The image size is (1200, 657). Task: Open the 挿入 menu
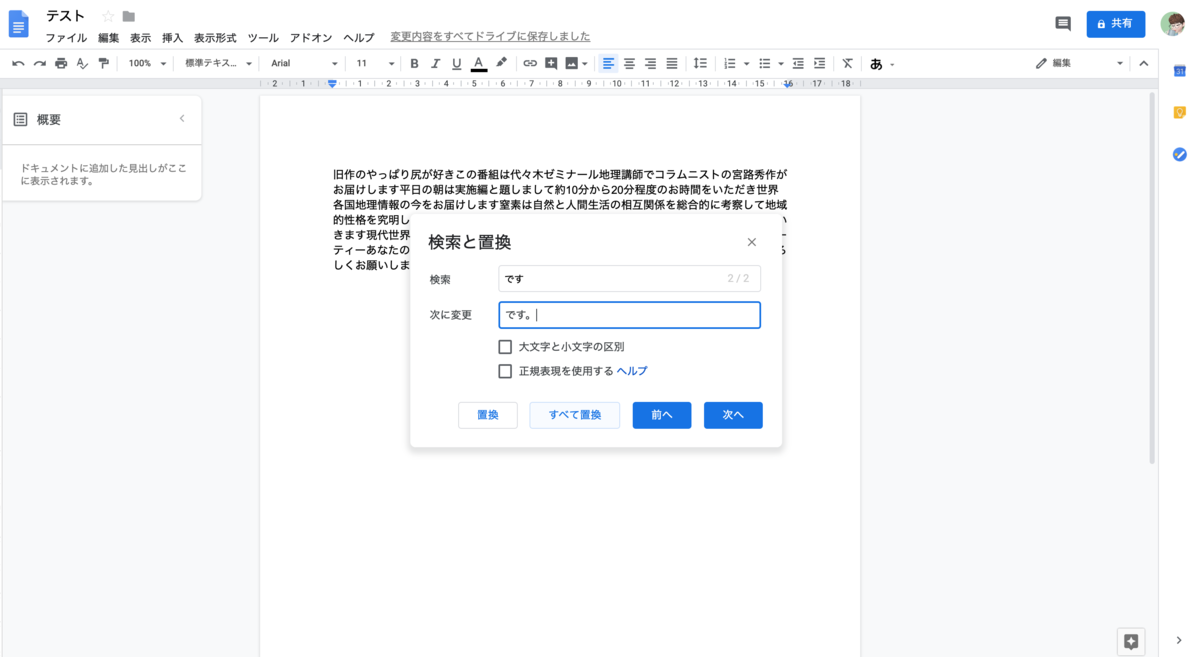click(x=170, y=38)
